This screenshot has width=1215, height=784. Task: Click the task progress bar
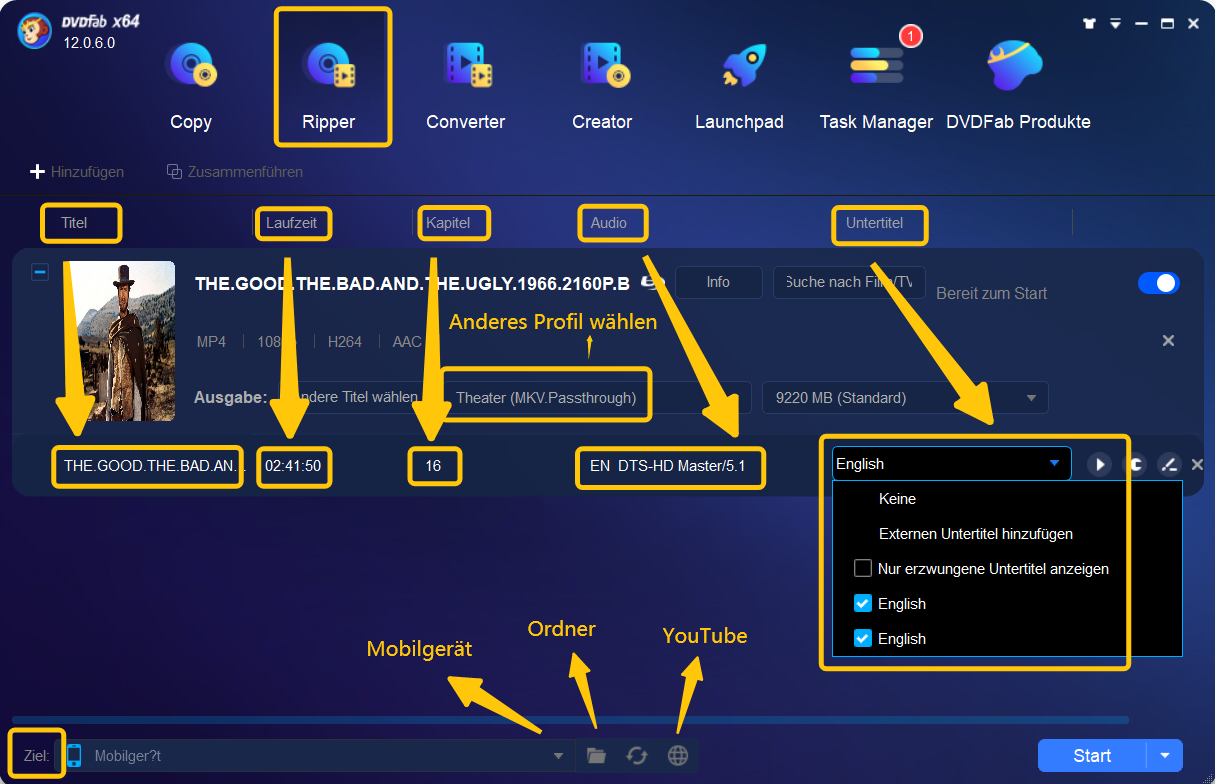click(x=570, y=719)
